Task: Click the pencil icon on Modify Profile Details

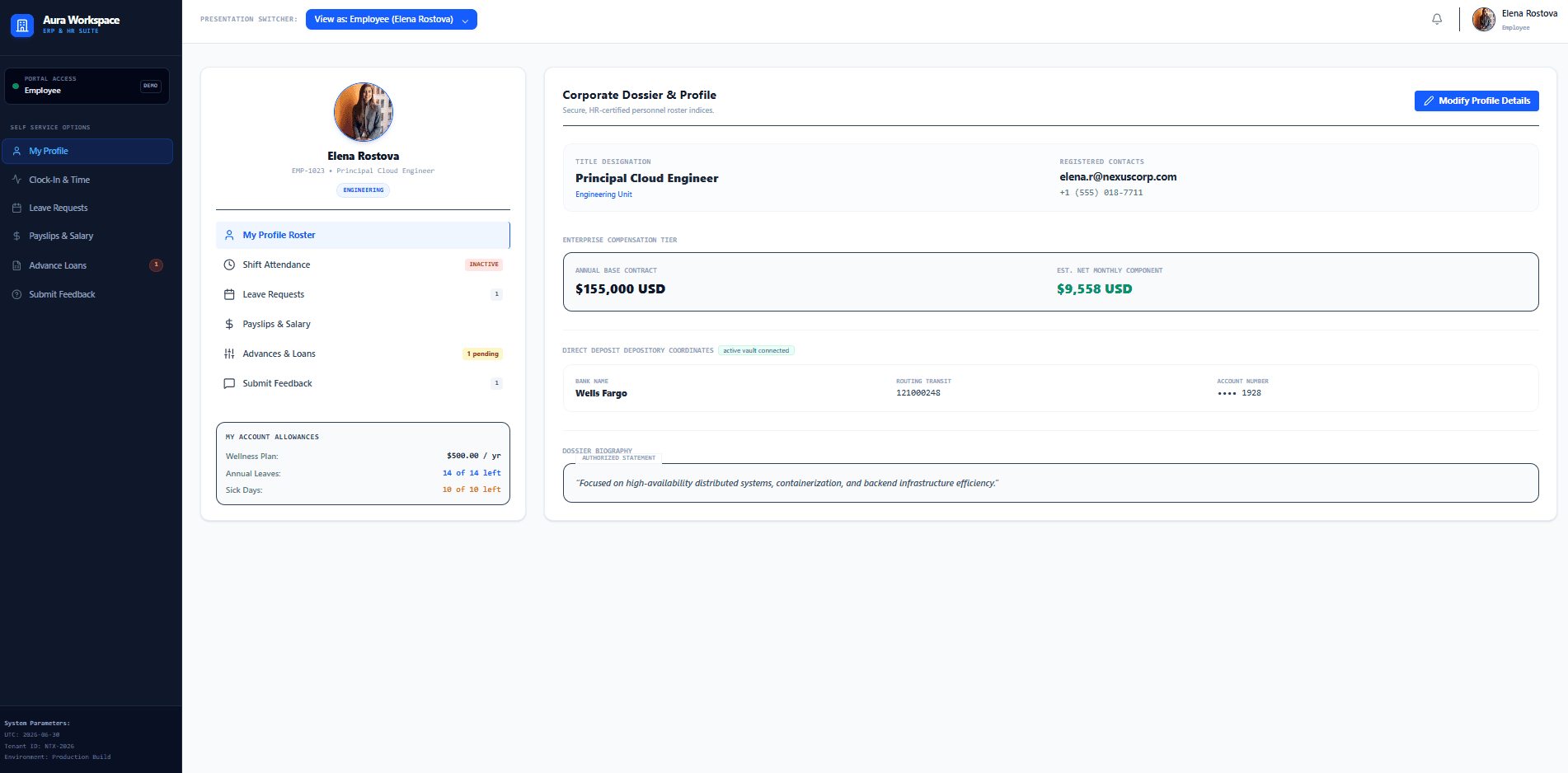Action: click(1429, 101)
